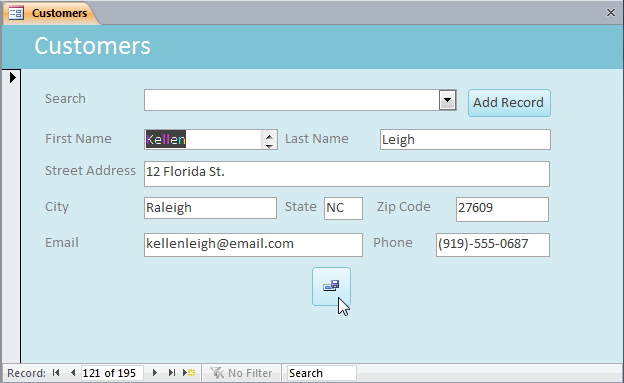Click the First Name field scroll down arrow
This screenshot has height=383, width=624.
pyautogui.click(x=269, y=145)
